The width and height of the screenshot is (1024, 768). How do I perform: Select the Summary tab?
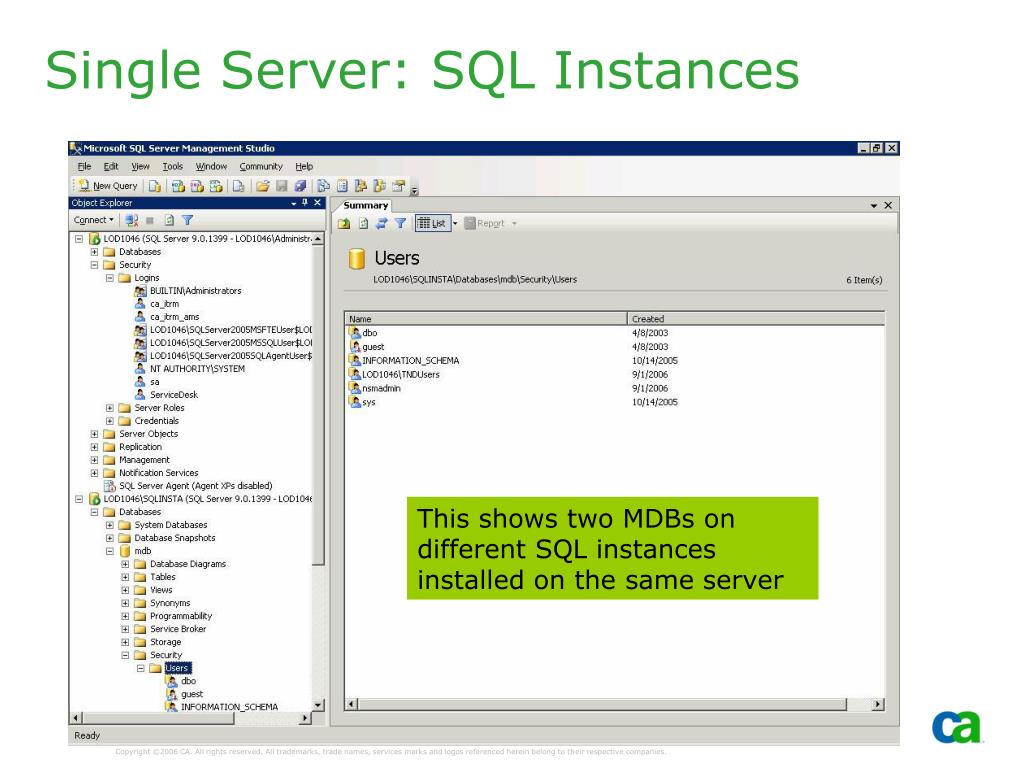(365, 205)
